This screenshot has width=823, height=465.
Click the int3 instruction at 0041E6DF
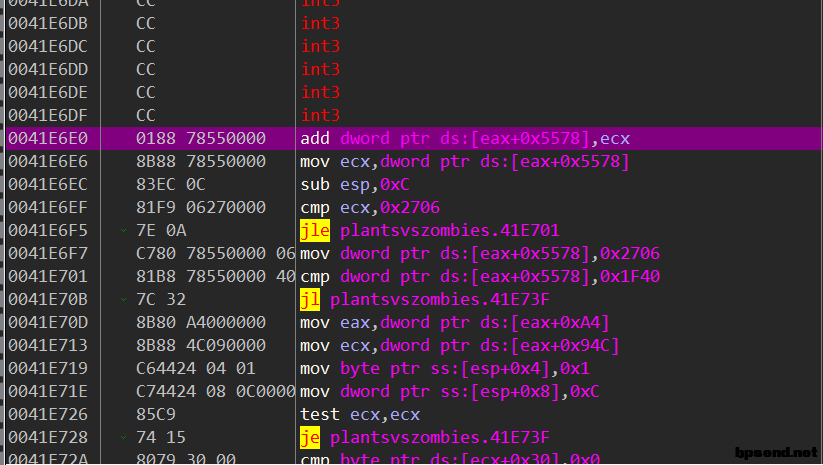[x=320, y=115]
